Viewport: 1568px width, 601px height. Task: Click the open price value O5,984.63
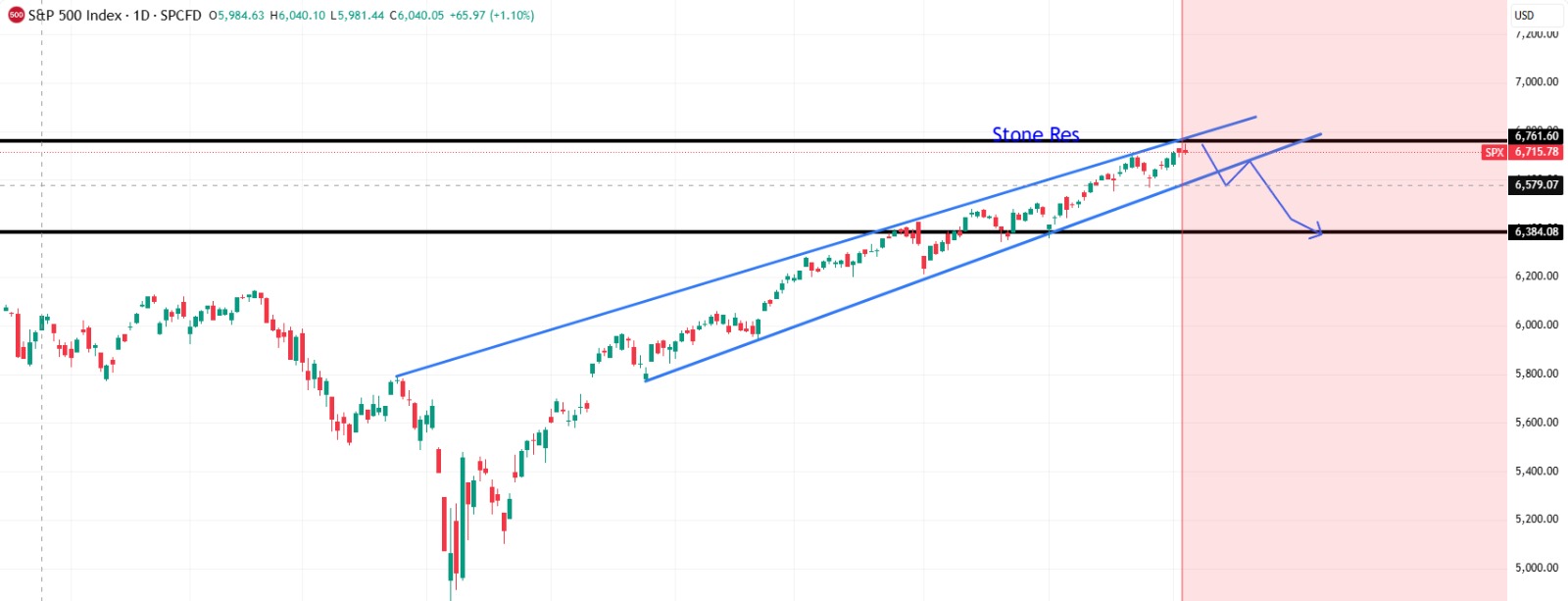pos(236,16)
